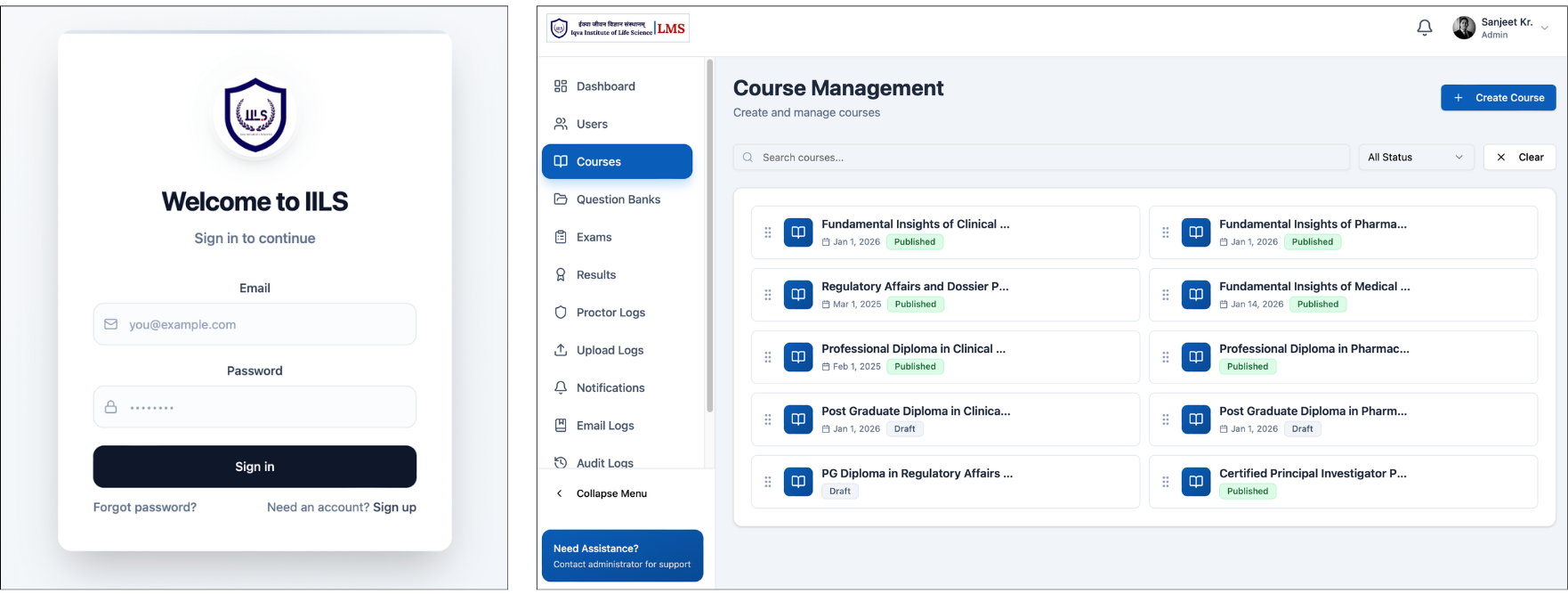Click the IILS LMS logo in header
The height and width of the screenshot is (594, 1568).
click(x=618, y=28)
